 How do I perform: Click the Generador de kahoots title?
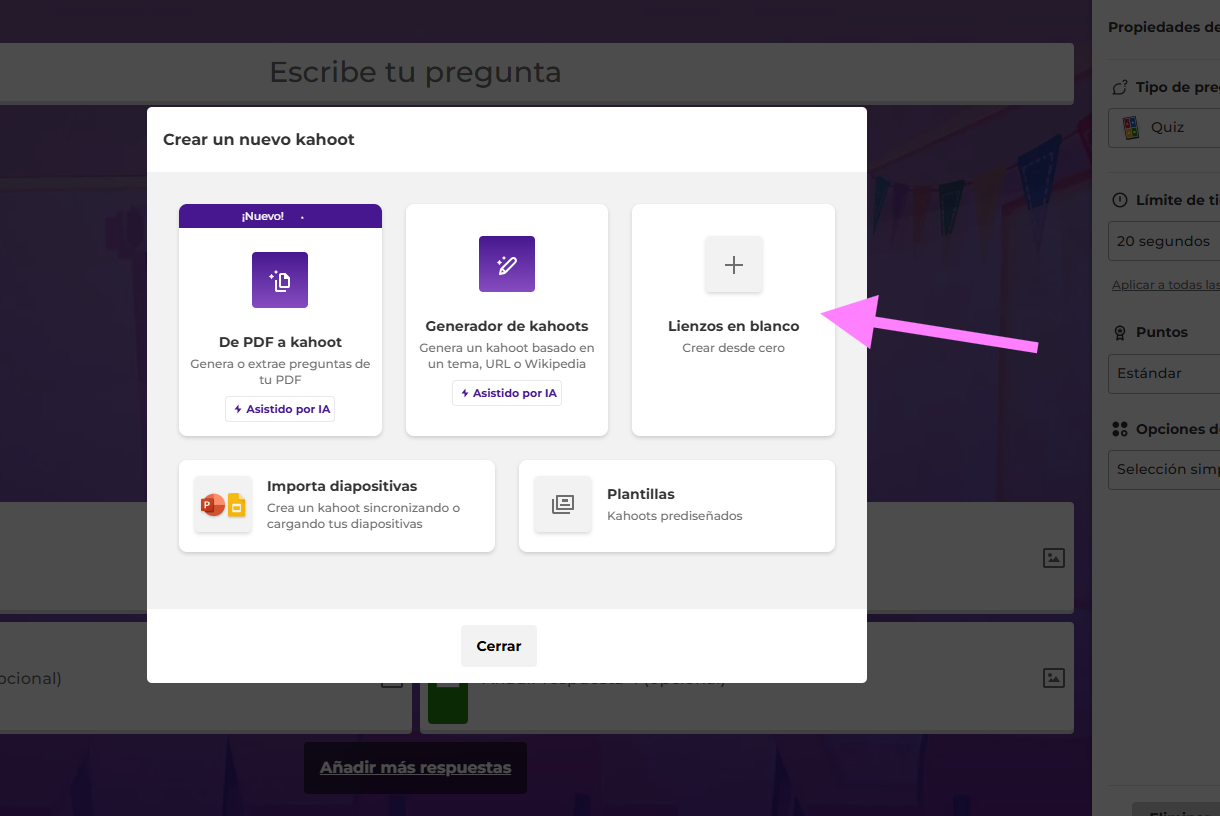(507, 326)
